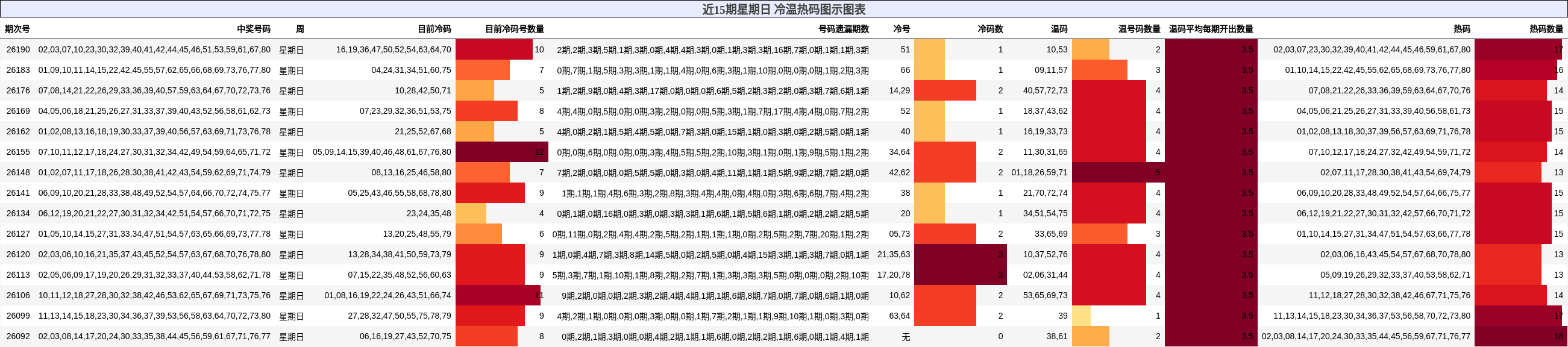Click cold numbers 17,20,78 in row 26113
1568x347 pixels.
pyautogui.click(x=894, y=275)
